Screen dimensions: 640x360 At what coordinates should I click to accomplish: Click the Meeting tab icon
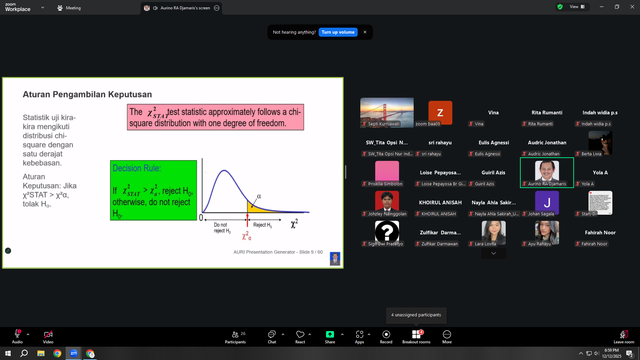[60, 8]
